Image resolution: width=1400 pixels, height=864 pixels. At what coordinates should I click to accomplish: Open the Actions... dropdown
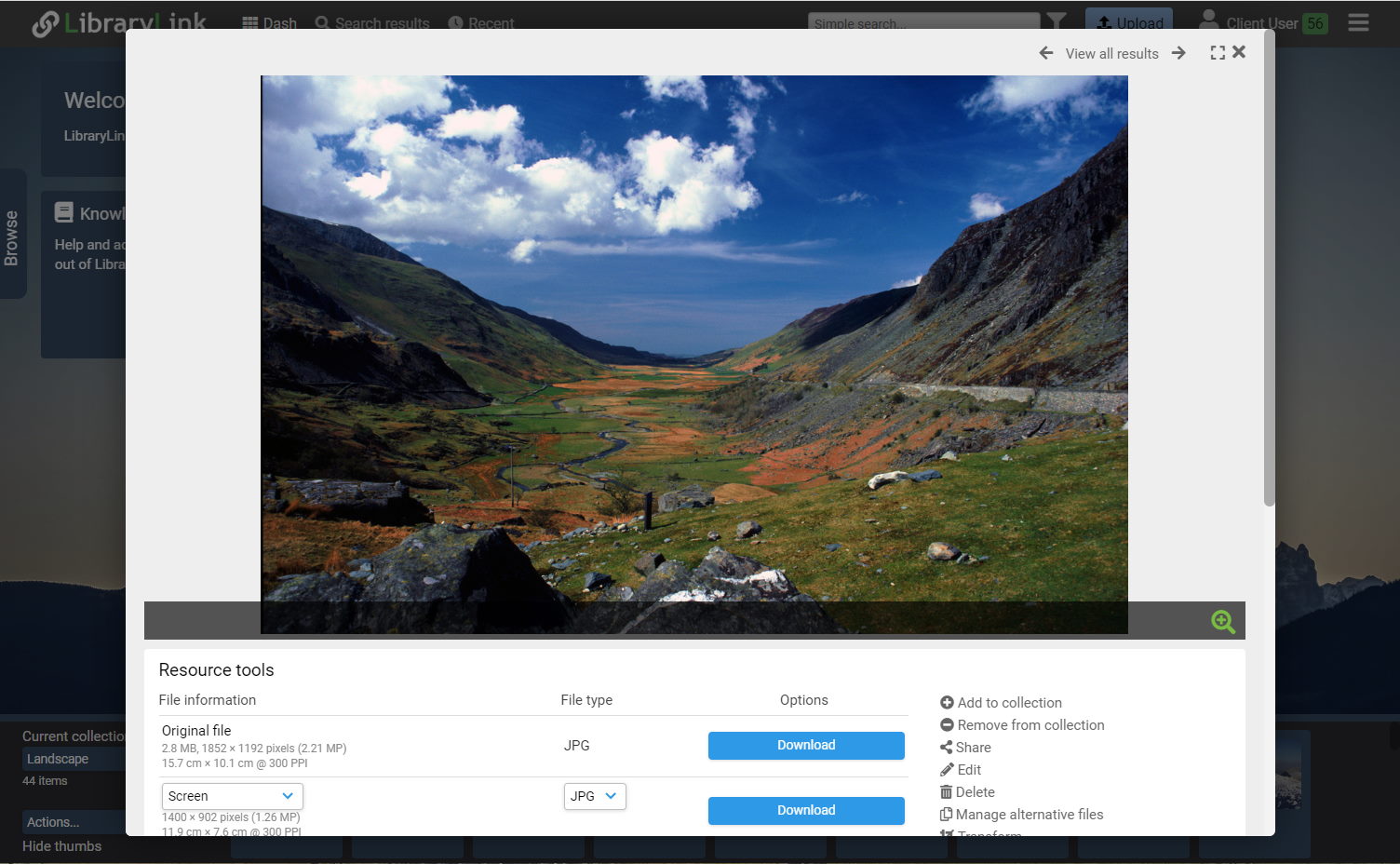pos(74,822)
